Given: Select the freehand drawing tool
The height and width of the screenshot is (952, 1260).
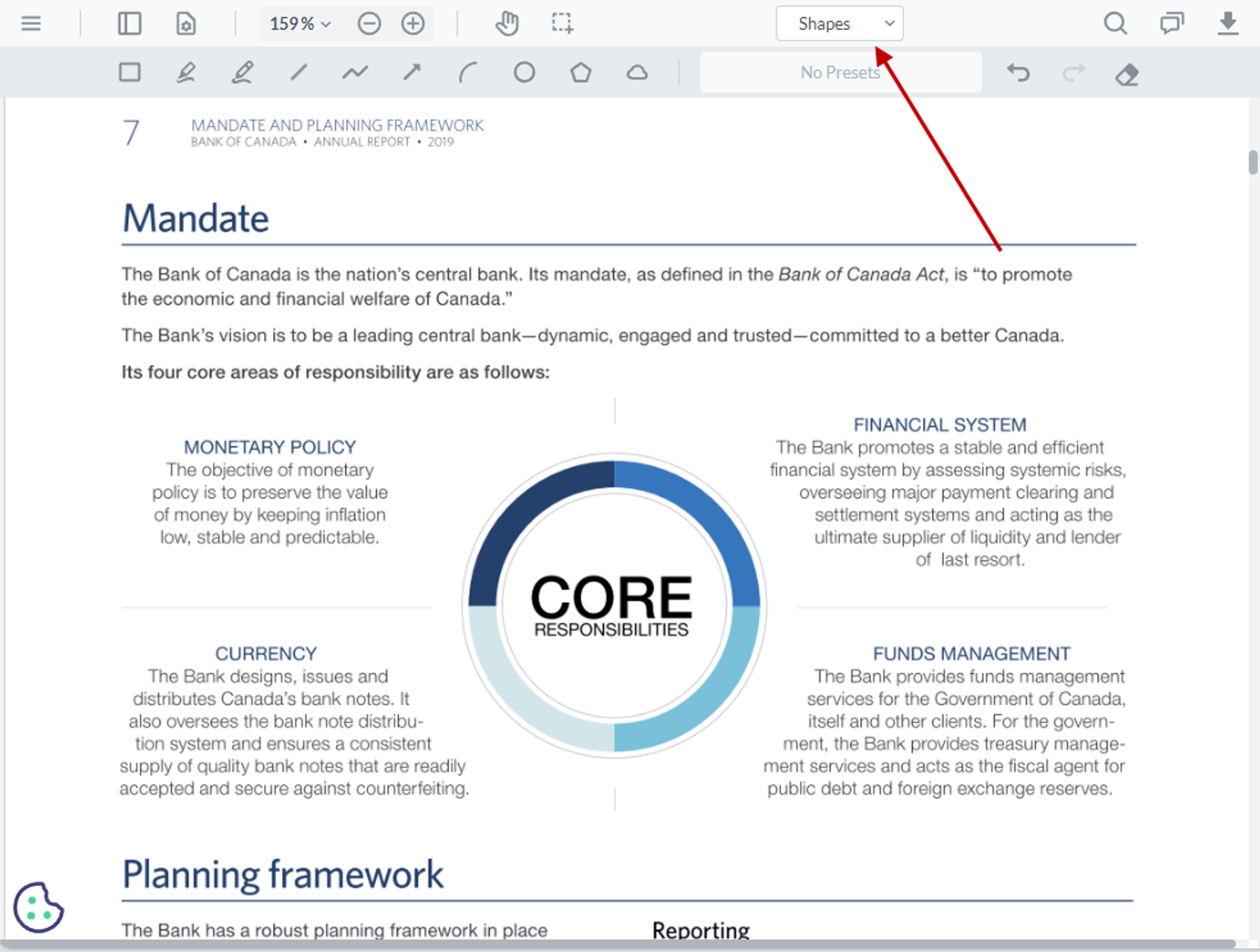Looking at the screenshot, I should [x=186, y=73].
